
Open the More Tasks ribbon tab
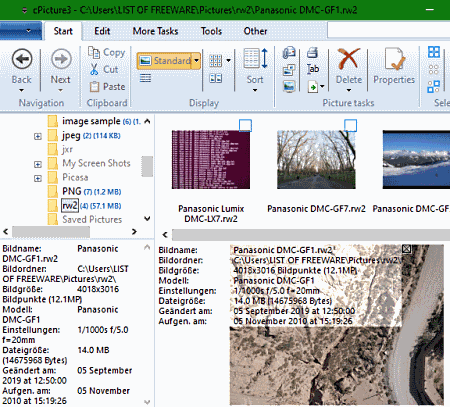pyautogui.click(x=155, y=31)
